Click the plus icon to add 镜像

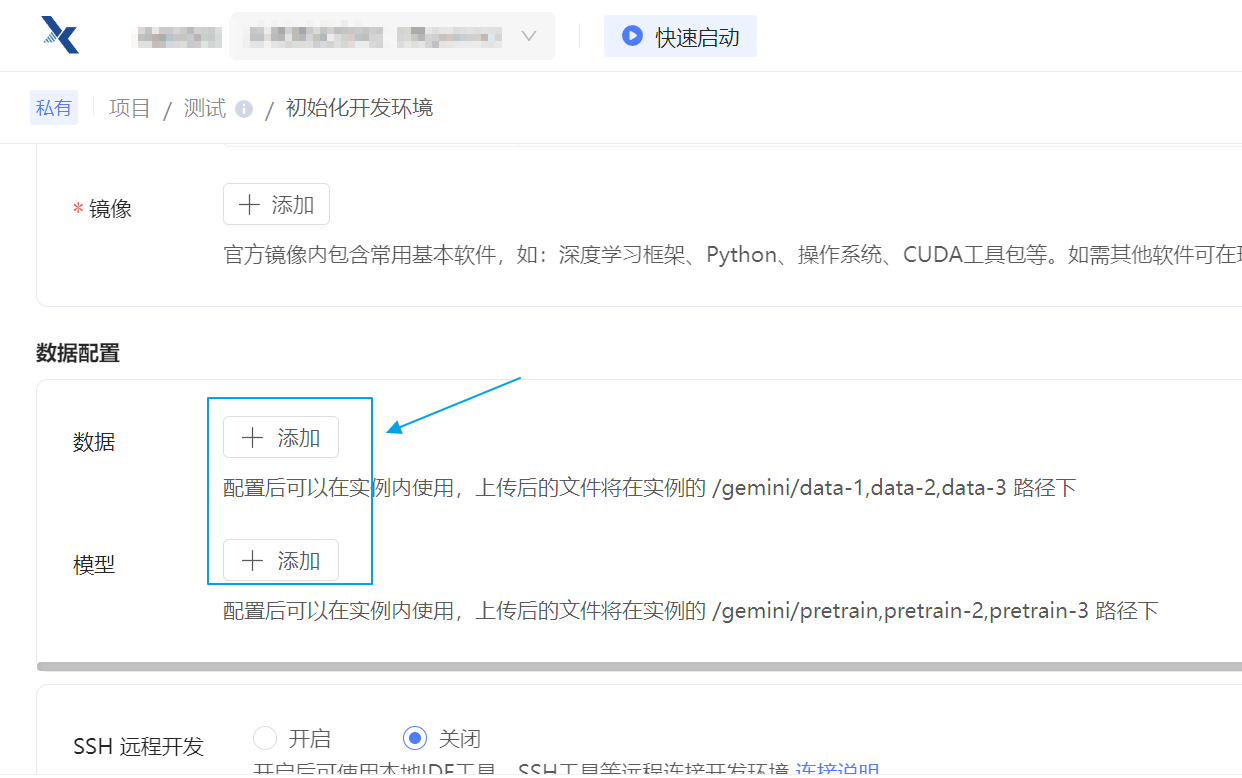point(248,205)
